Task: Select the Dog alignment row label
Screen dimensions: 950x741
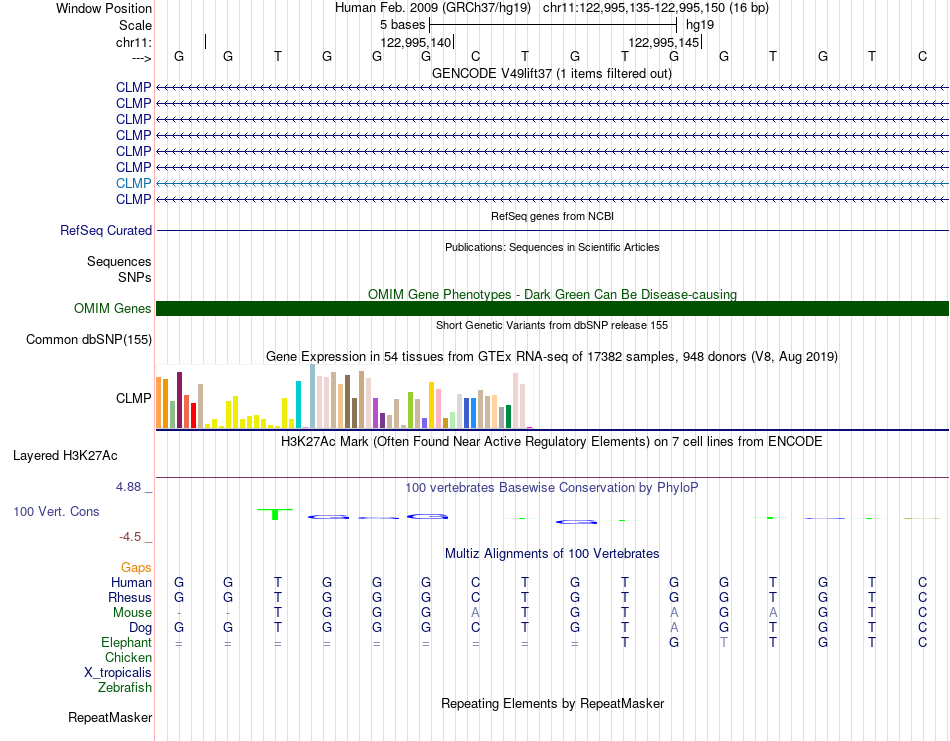Action: coord(140,628)
